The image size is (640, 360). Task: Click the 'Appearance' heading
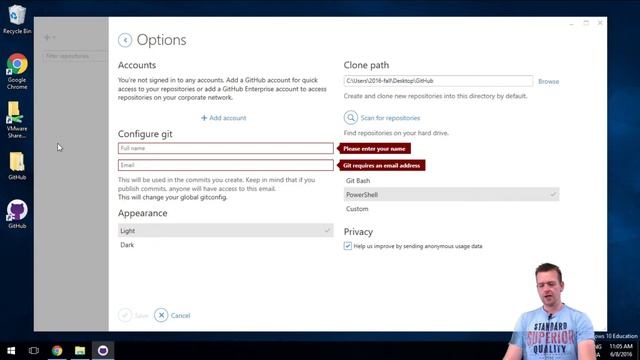coord(142,213)
